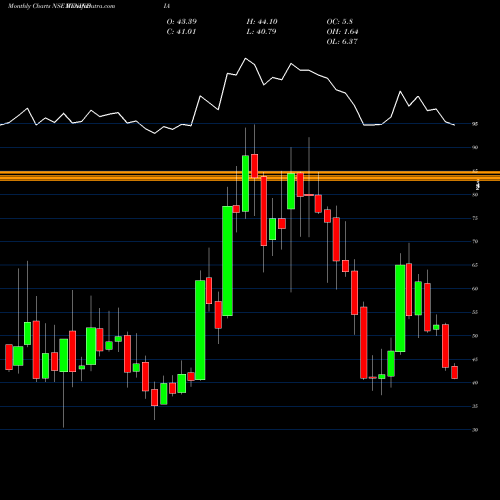Click the 75 price axis label
The image size is (500, 500).
(475, 218)
